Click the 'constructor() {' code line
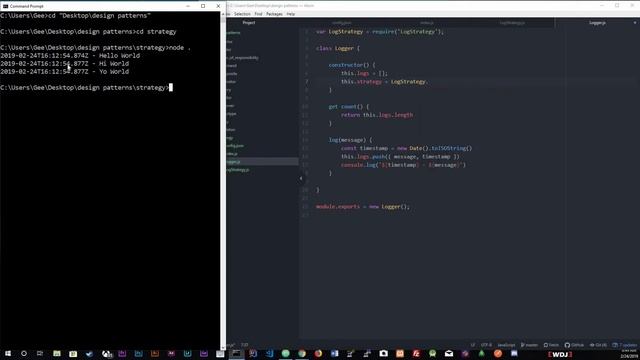 pyautogui.click(x=352, y=65)
